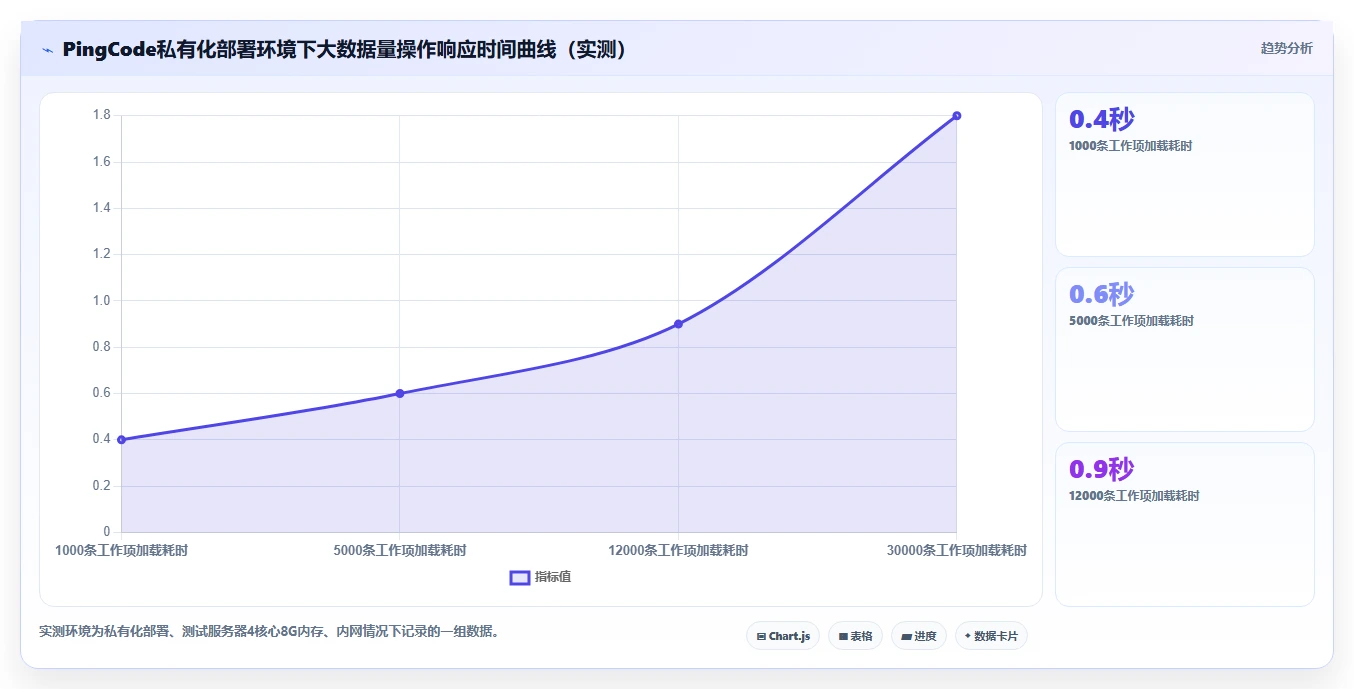
Task: Click the x-axis label 1000条工作项加载耗时
Action: (x=121, y=551)
